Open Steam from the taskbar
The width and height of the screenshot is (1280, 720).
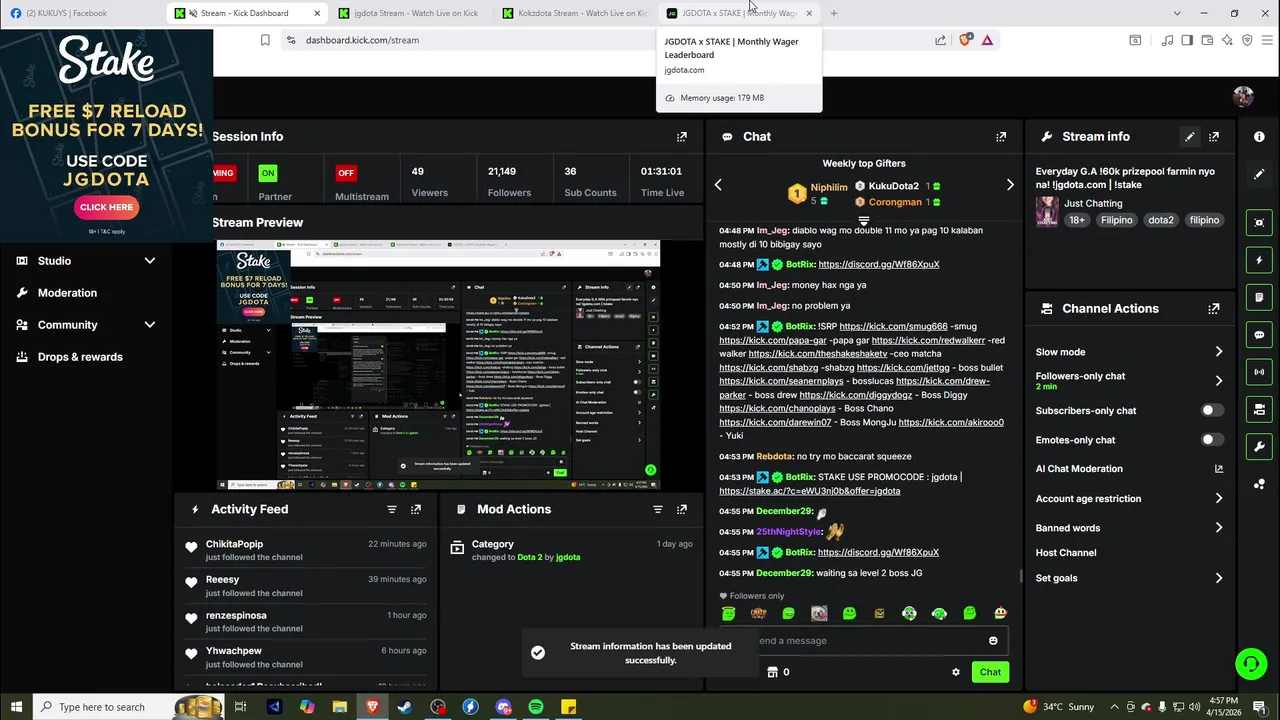tap(405, 707)
